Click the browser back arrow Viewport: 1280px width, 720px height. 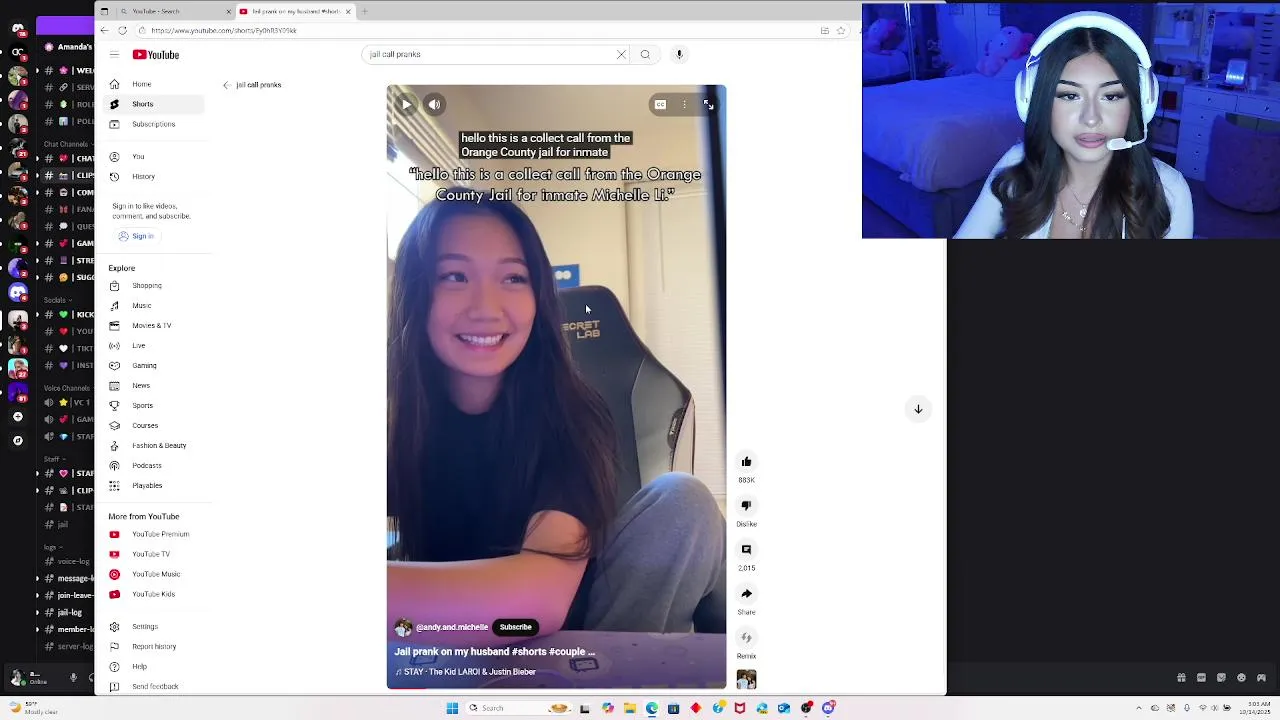click(104, 31)
